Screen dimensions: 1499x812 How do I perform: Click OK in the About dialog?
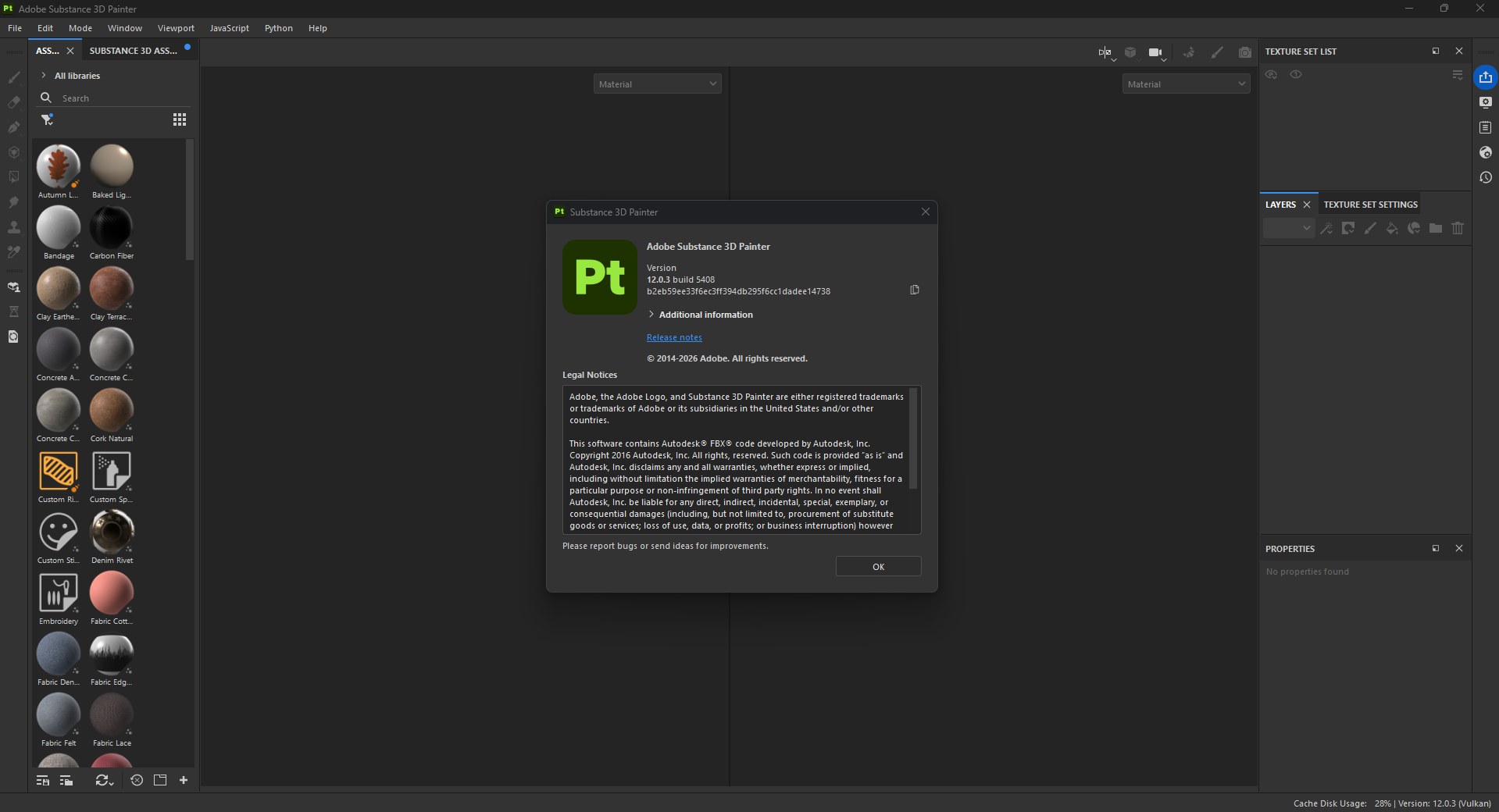[x=879, y=567]
